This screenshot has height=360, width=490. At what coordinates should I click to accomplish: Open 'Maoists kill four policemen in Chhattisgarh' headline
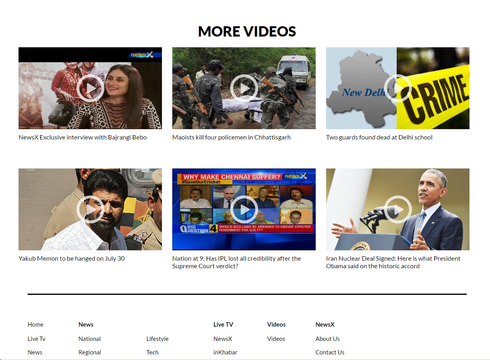(x=232, y=137)
